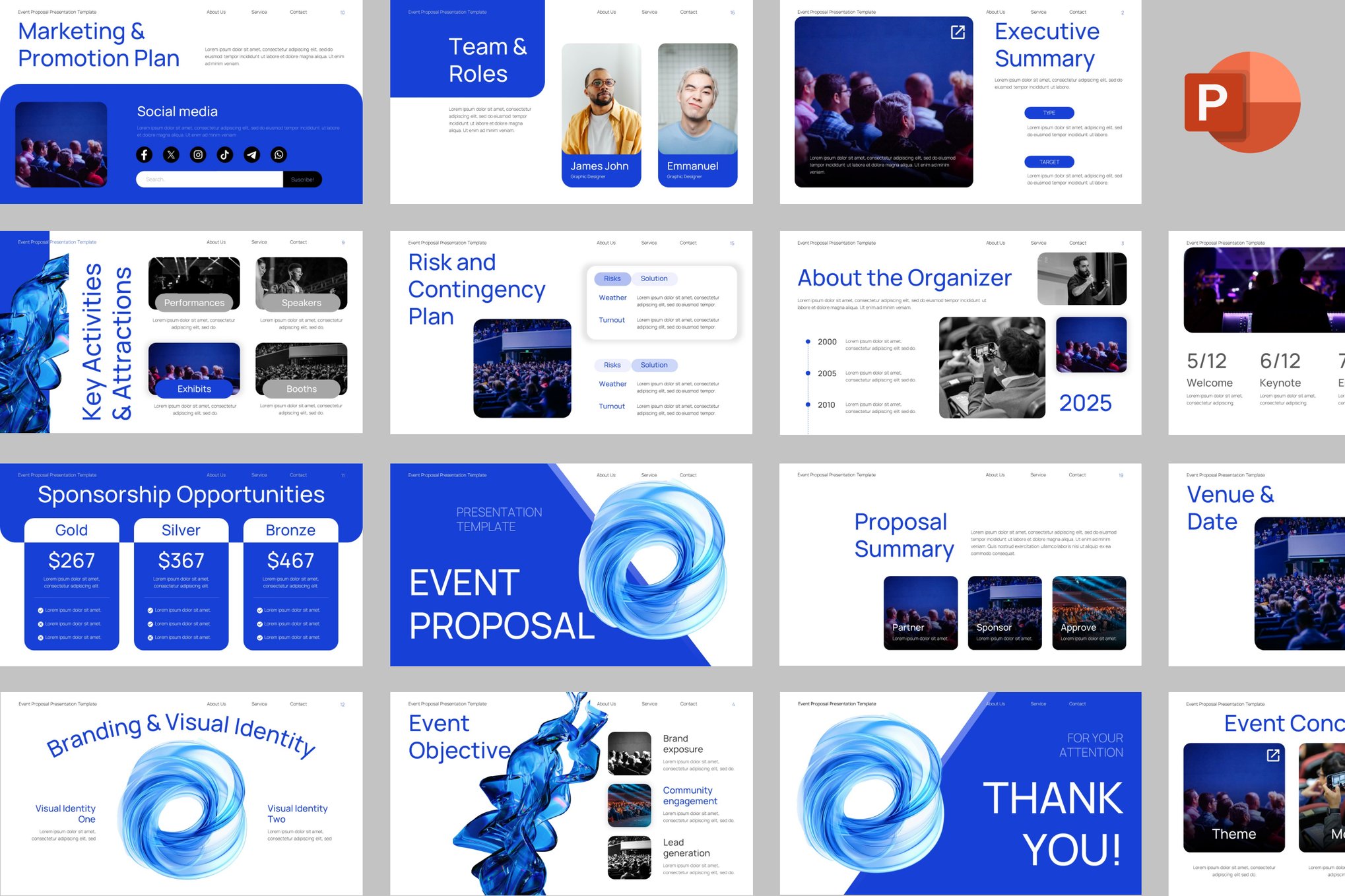Click the Telegram paper-plane icon
This screenshot has width=1345, height=896.
(252, 154)
